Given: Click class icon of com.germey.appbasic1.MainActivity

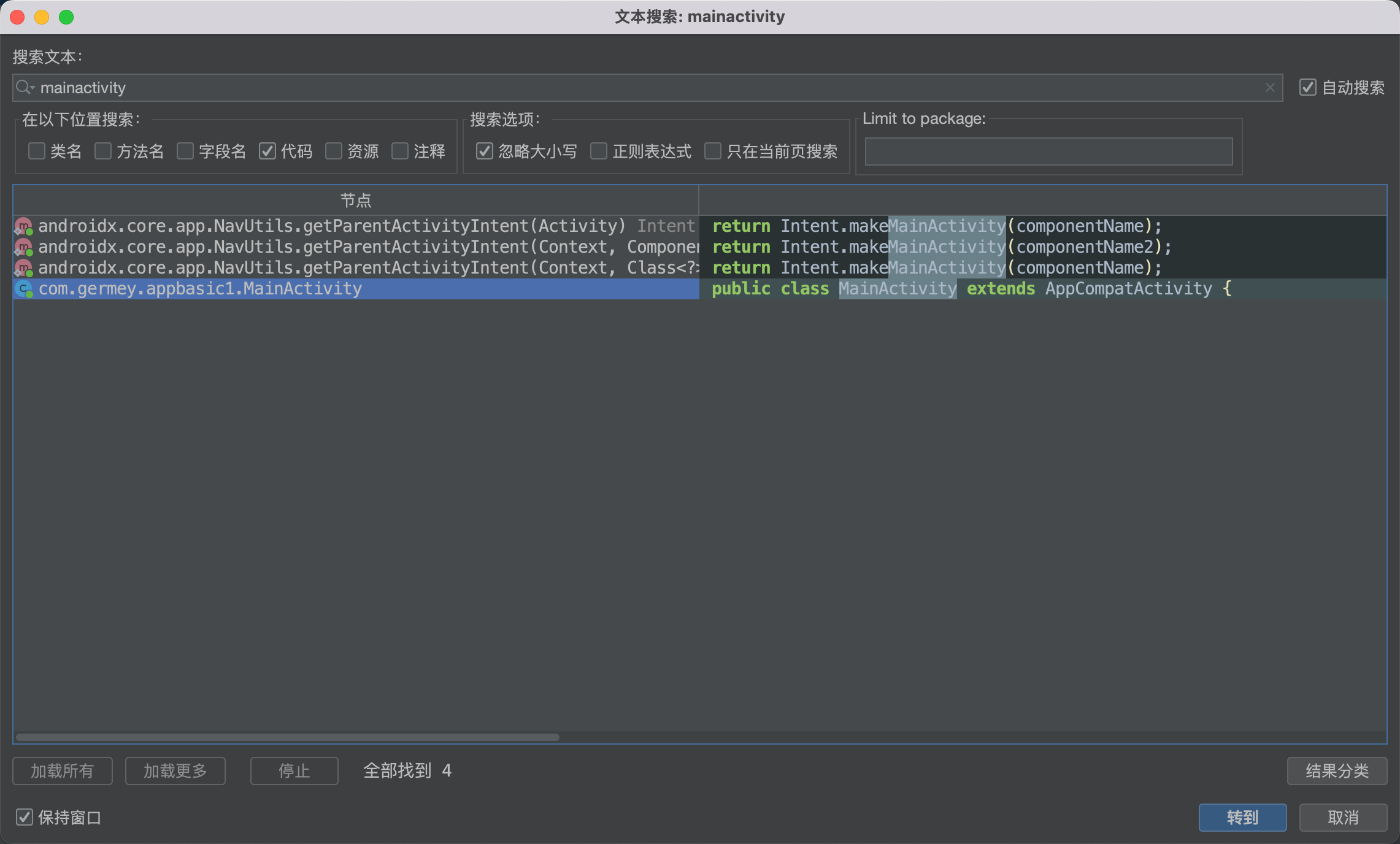Looking at the screenshot, I should [x=23, y=289].
